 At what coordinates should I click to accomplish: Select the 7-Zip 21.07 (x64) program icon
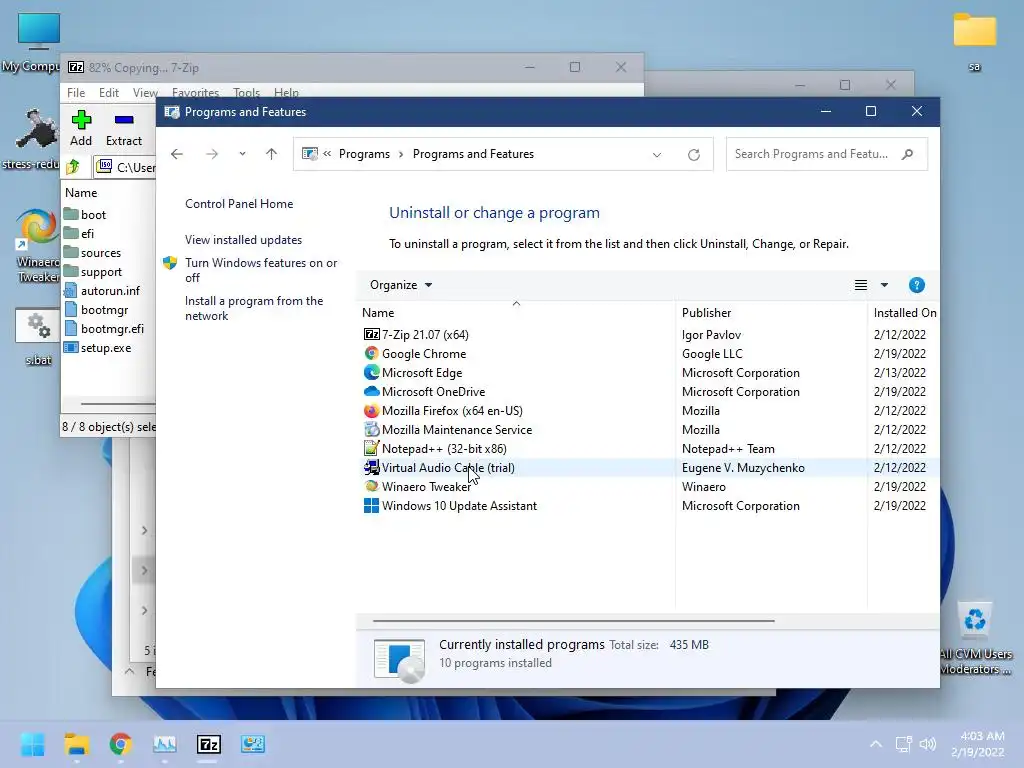click(x=371, y=334)
